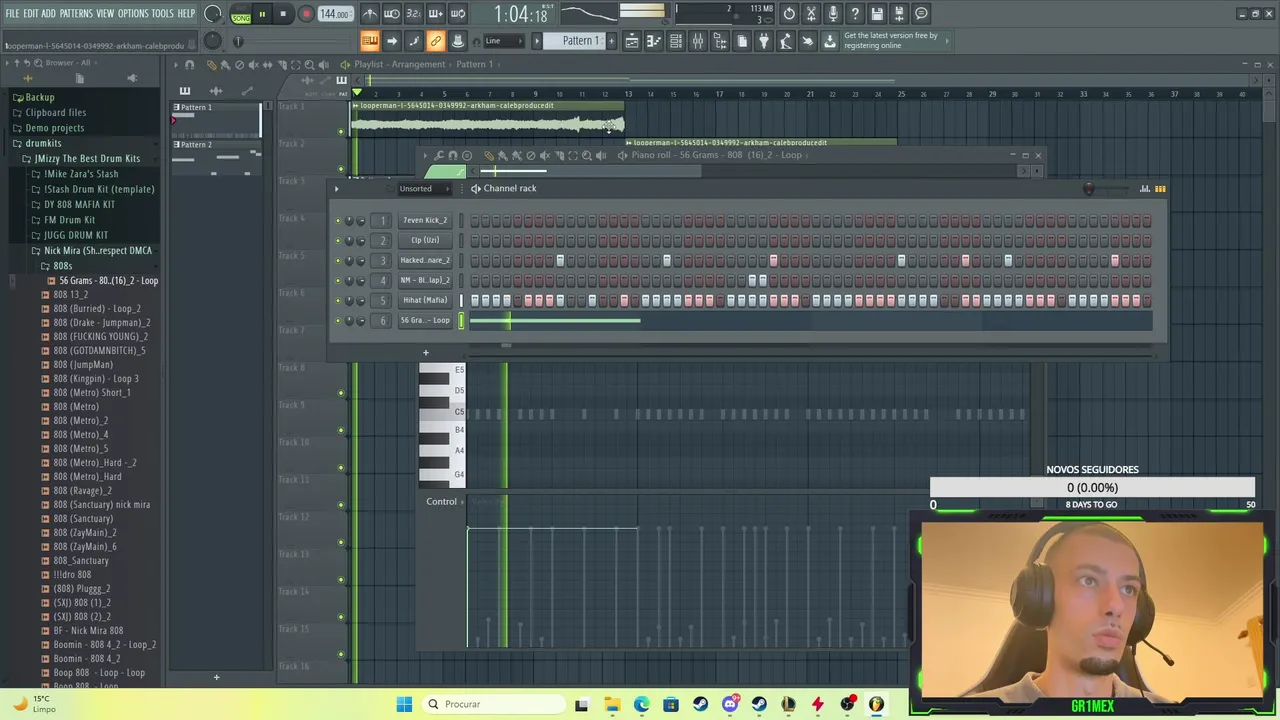1280x720 pixels.
Task: Open the ADD menu
Action: (48, 13)
